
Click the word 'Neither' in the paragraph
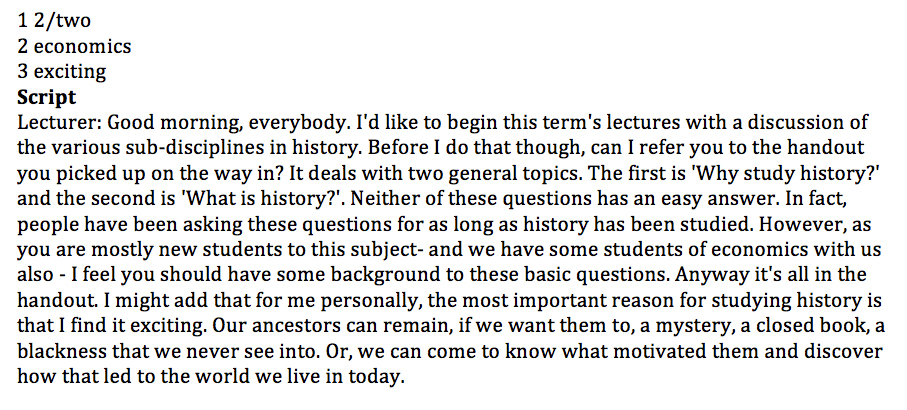[386, 199]
